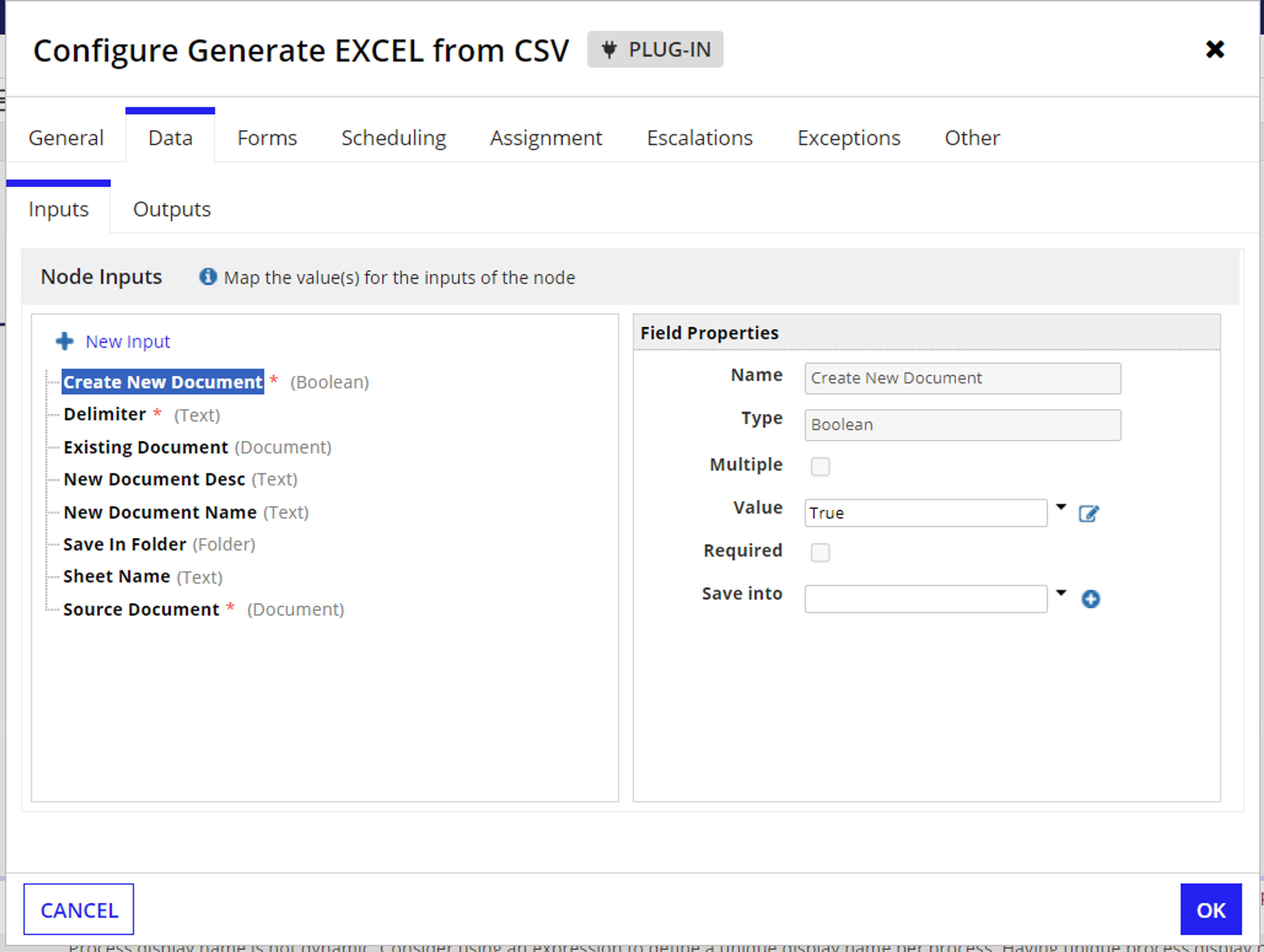
Task: Close the dialog with the X icon
Action: [1215, 49]
